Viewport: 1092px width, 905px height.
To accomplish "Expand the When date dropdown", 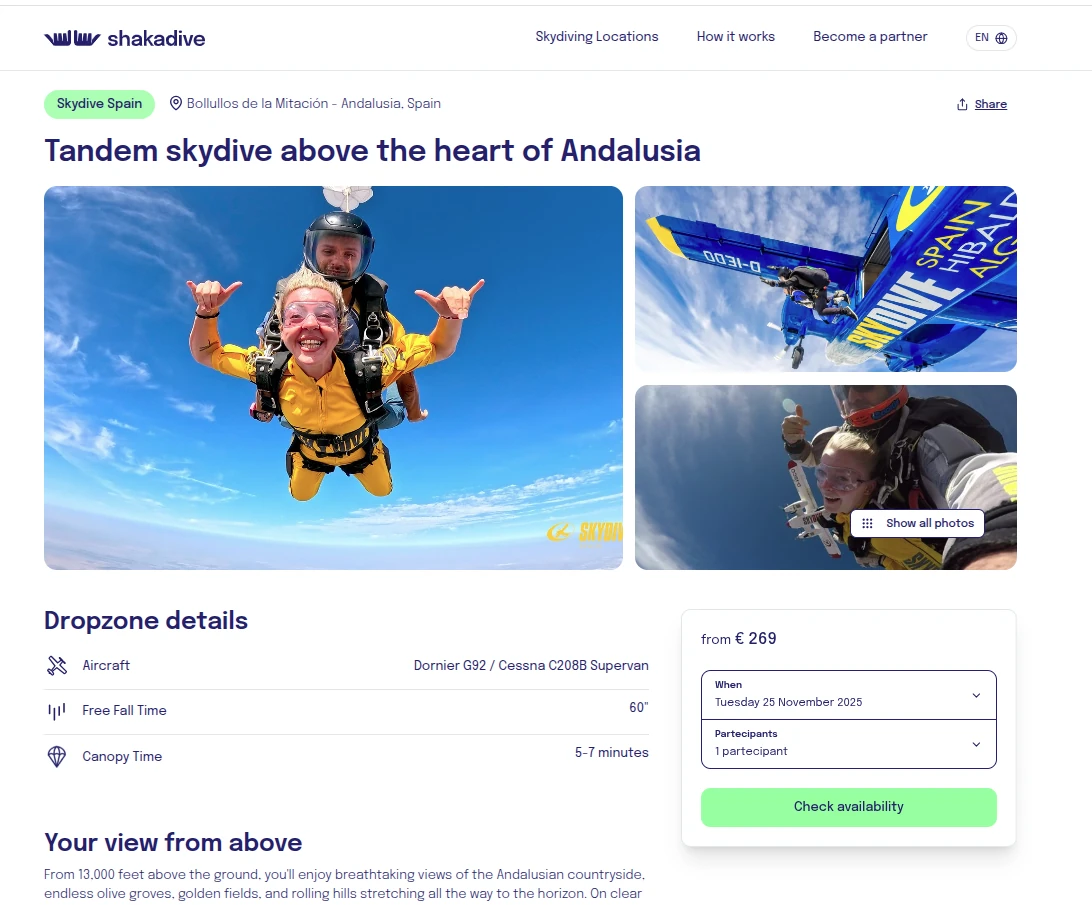I will click(848, 695).
